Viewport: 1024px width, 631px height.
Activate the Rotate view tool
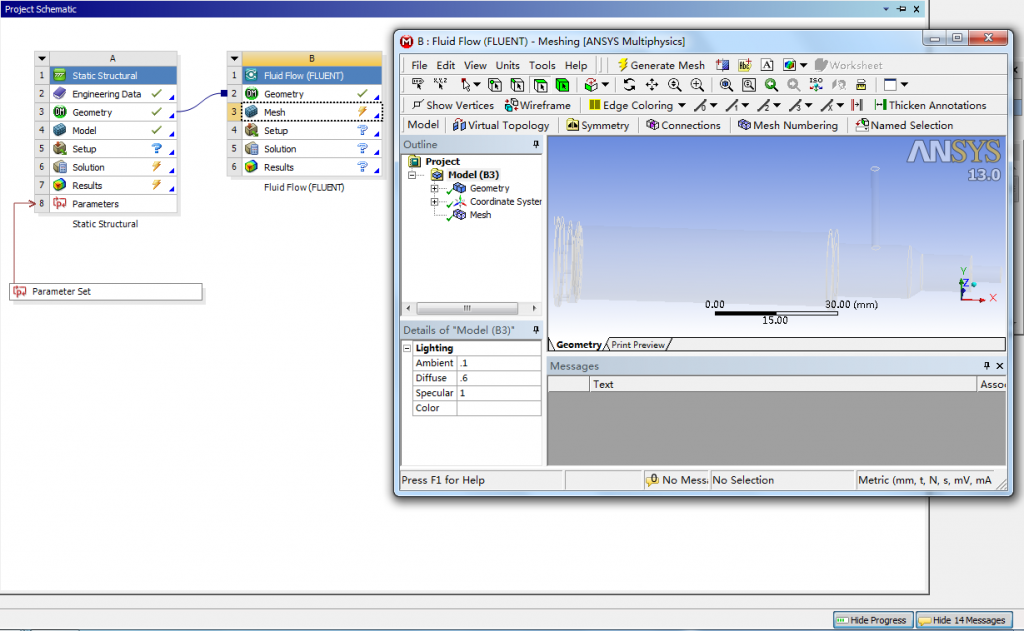(629, 84)
